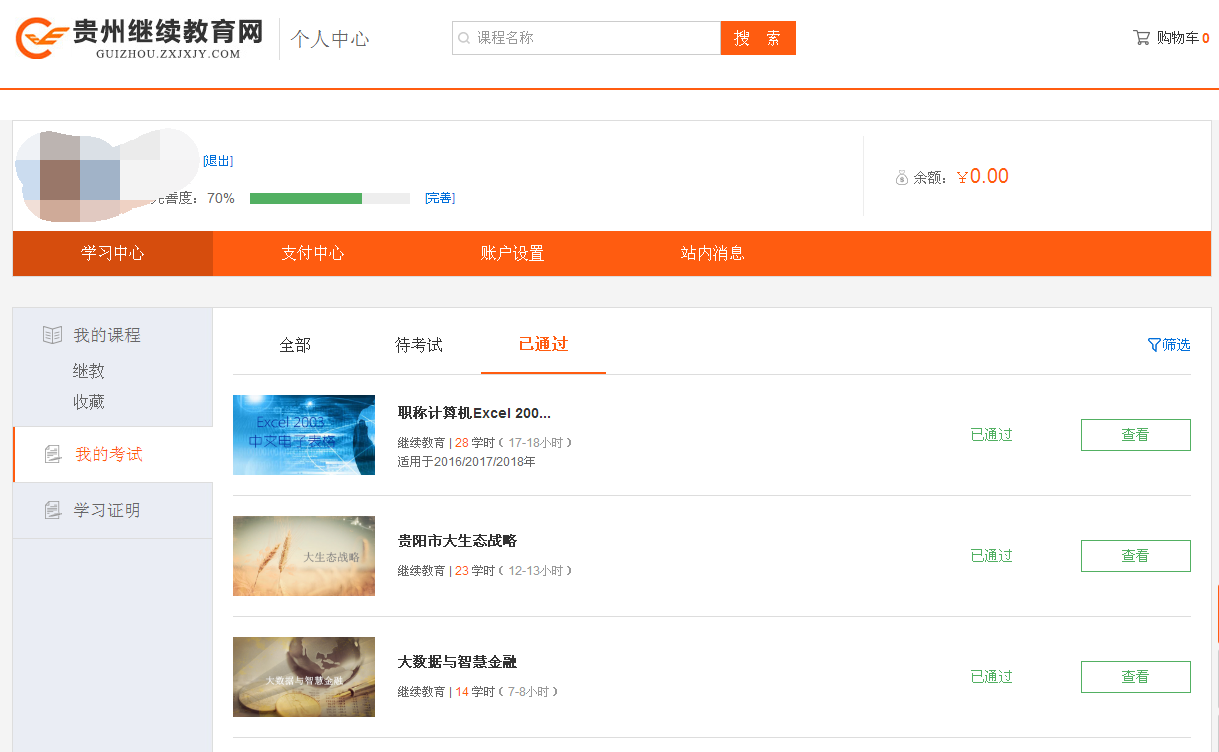Switch to the 全部 tab
The height and width of the screenshot is (752, 1219).
pyautogui.click(x=295, y=345)
